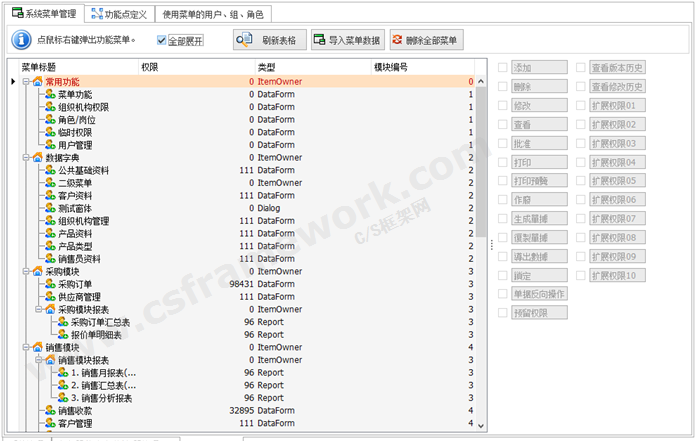Image resolution: width=696 pixels, height=441 pixels.
Task: Collapse the 常用功能 tree node
Action: coord(26,82)
